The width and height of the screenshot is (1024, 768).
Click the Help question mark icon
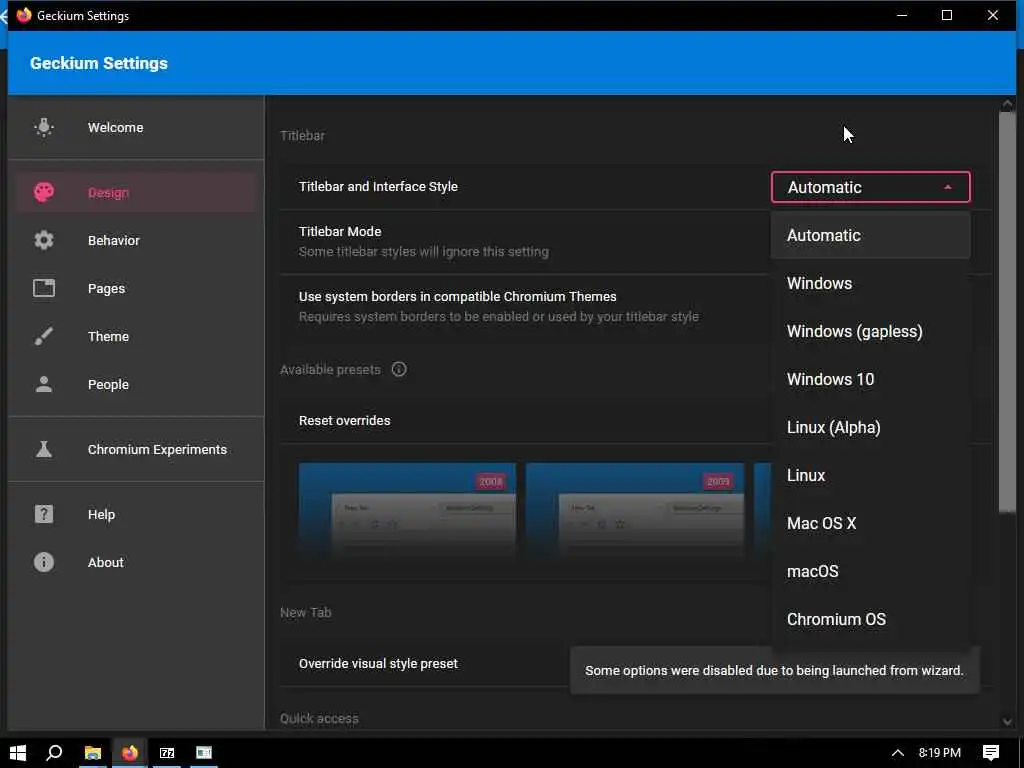pos(44,514)
